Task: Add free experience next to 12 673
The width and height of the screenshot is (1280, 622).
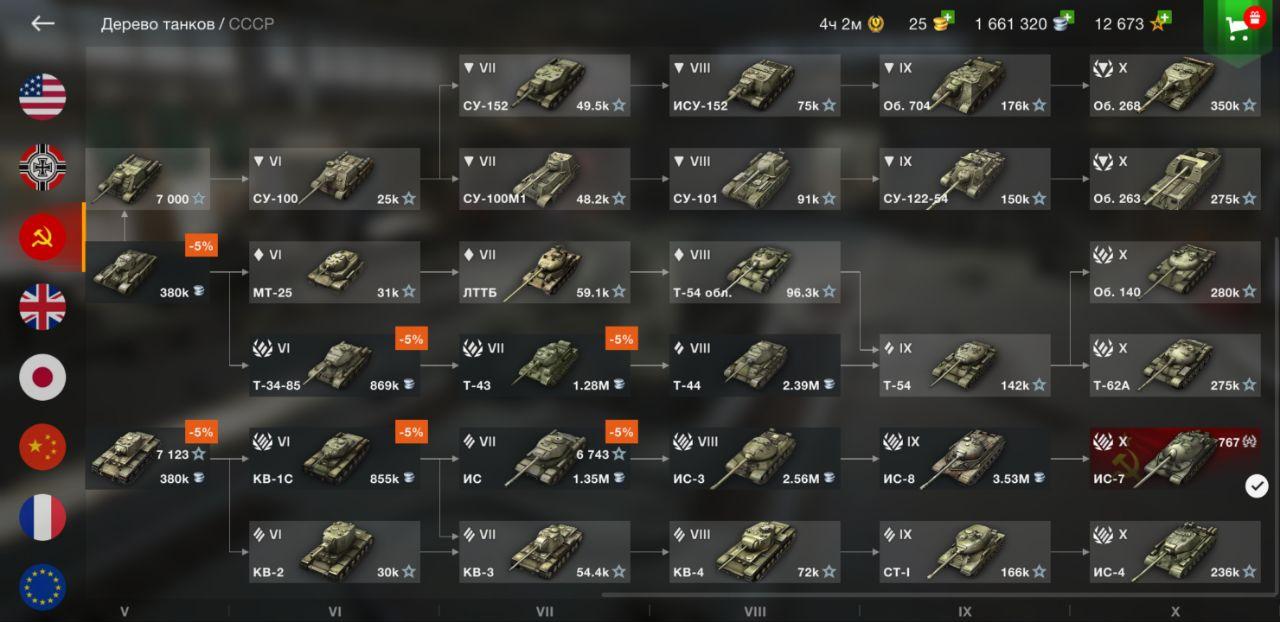Action: point(1164,18)
